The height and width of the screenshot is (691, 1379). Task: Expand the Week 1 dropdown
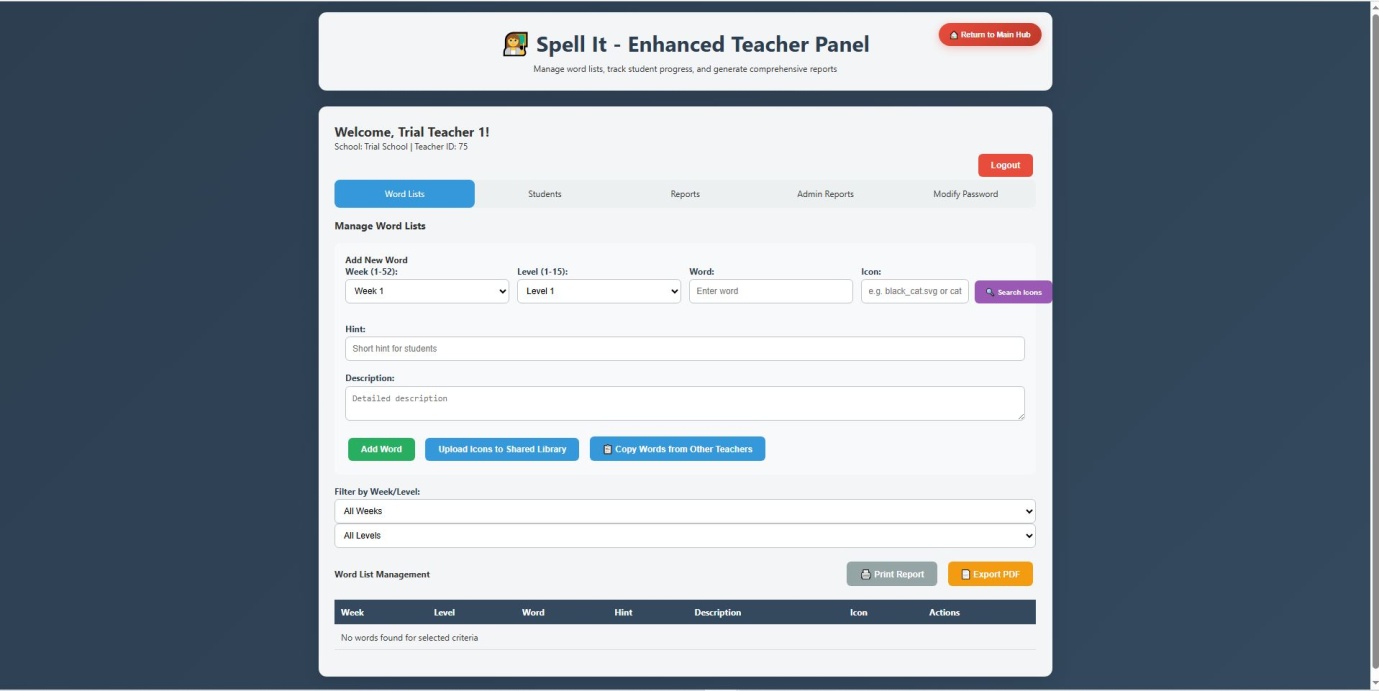point(426,291)
